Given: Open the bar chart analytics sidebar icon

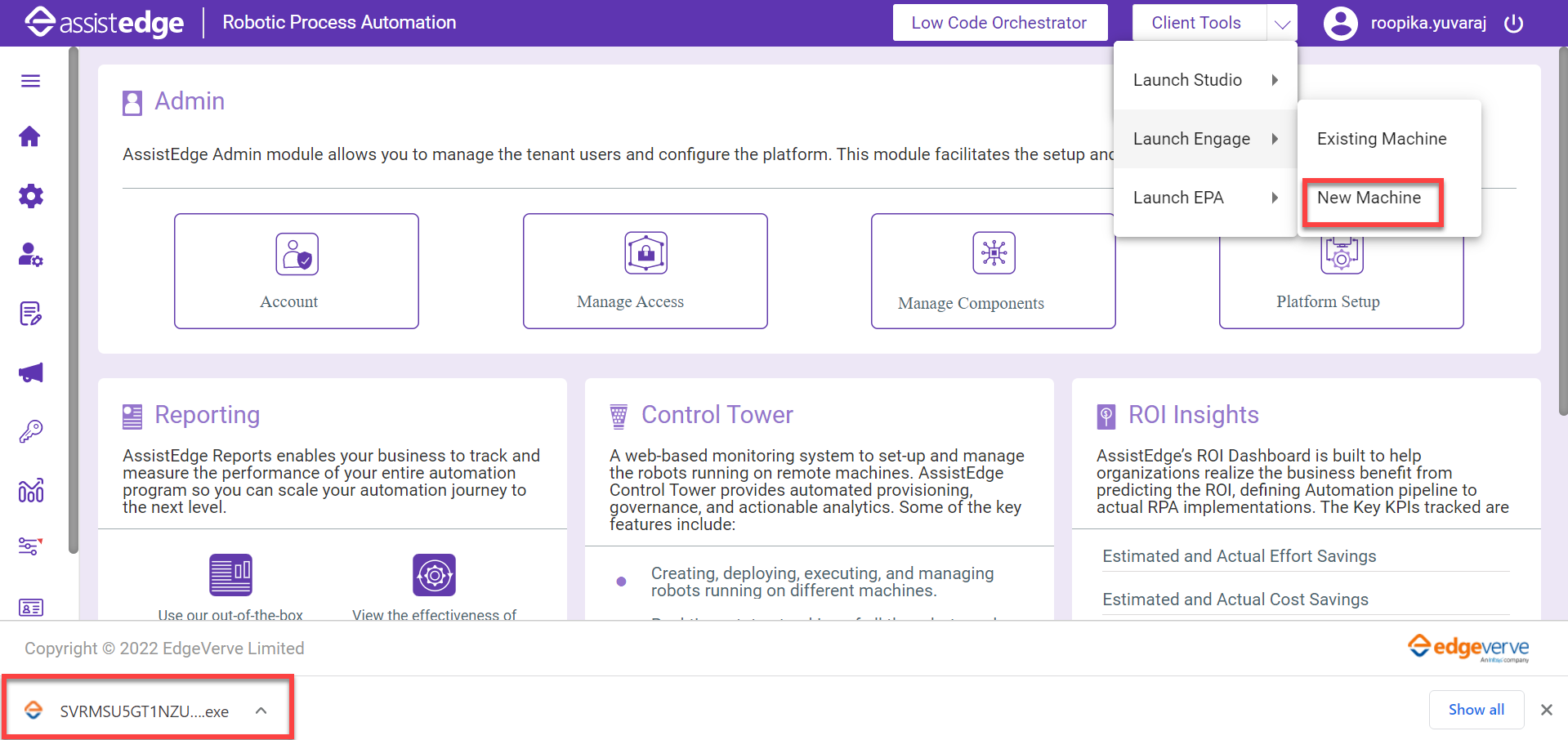Looking at the screenshot, I should tap(30, 490).
